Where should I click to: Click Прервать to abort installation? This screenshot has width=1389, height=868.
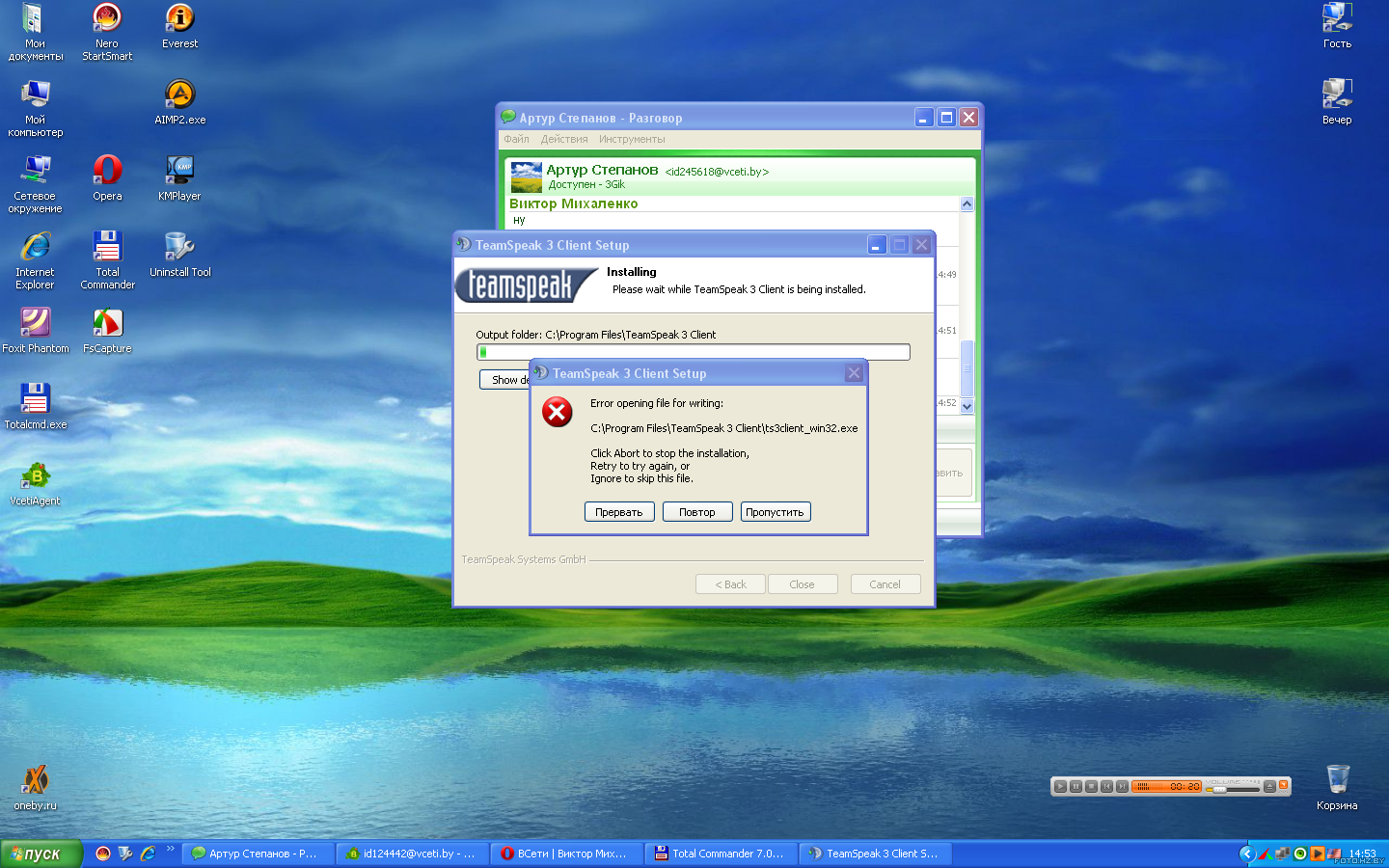pyautogui.click(x=619, y=512)
